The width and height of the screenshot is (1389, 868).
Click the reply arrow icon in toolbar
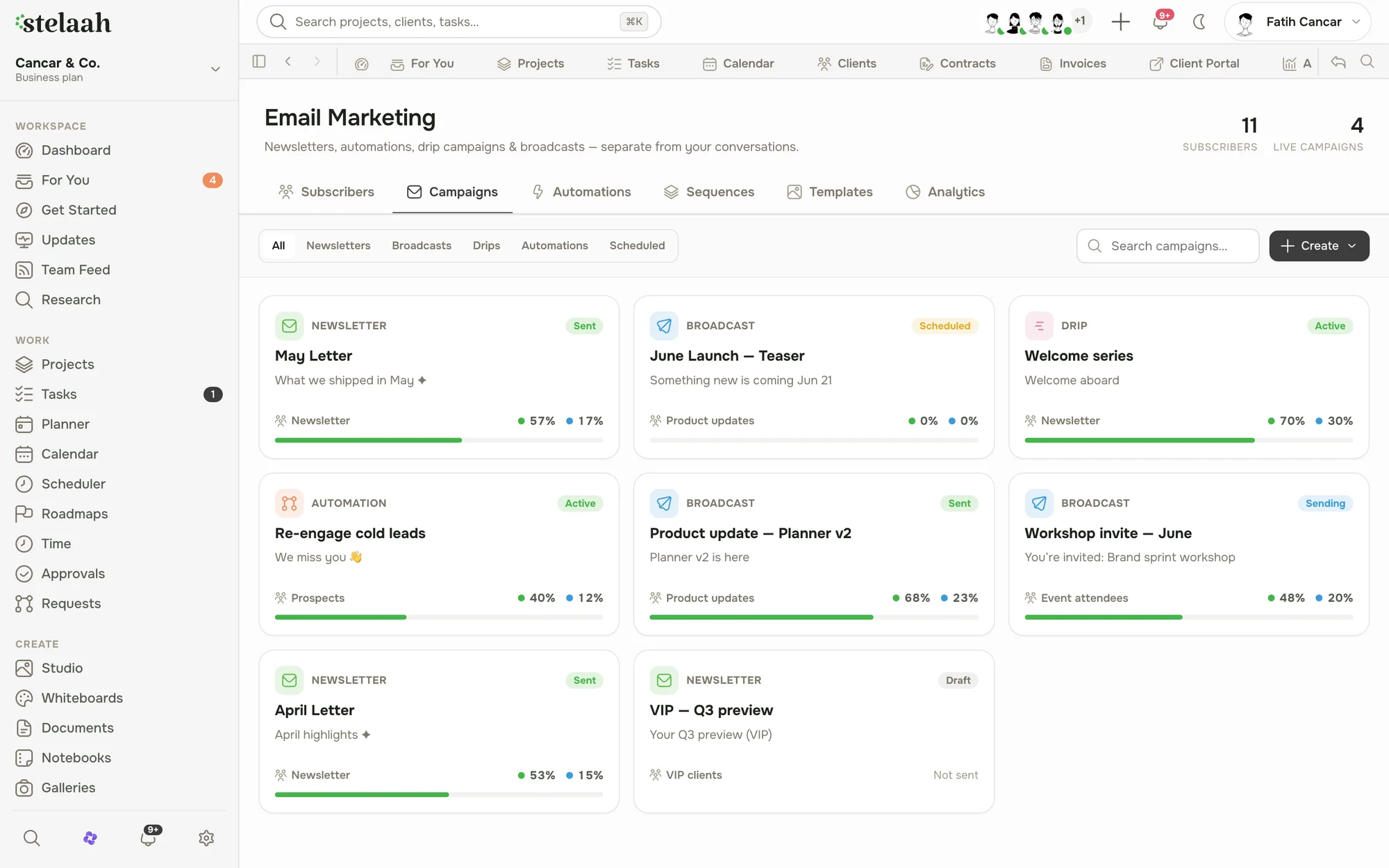pyautogui.click(x=1338, y=62)
